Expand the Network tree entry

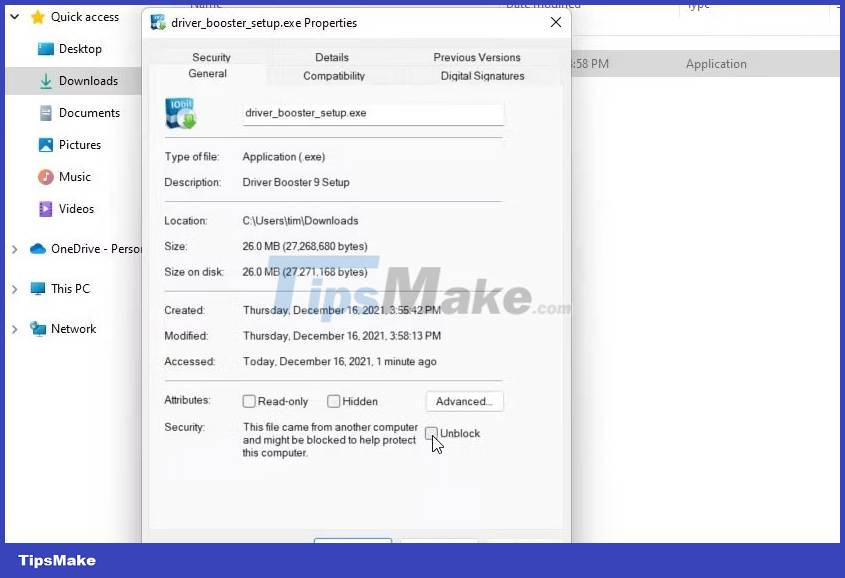coord(14,328)
